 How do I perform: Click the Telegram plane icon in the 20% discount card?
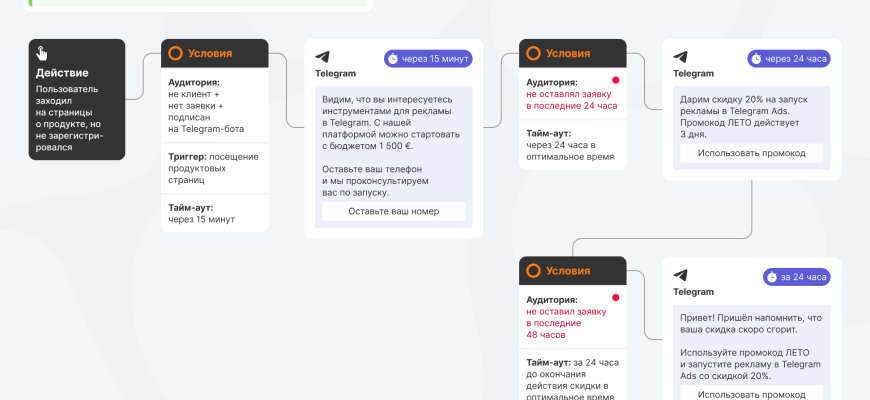(x=680, y=57)
